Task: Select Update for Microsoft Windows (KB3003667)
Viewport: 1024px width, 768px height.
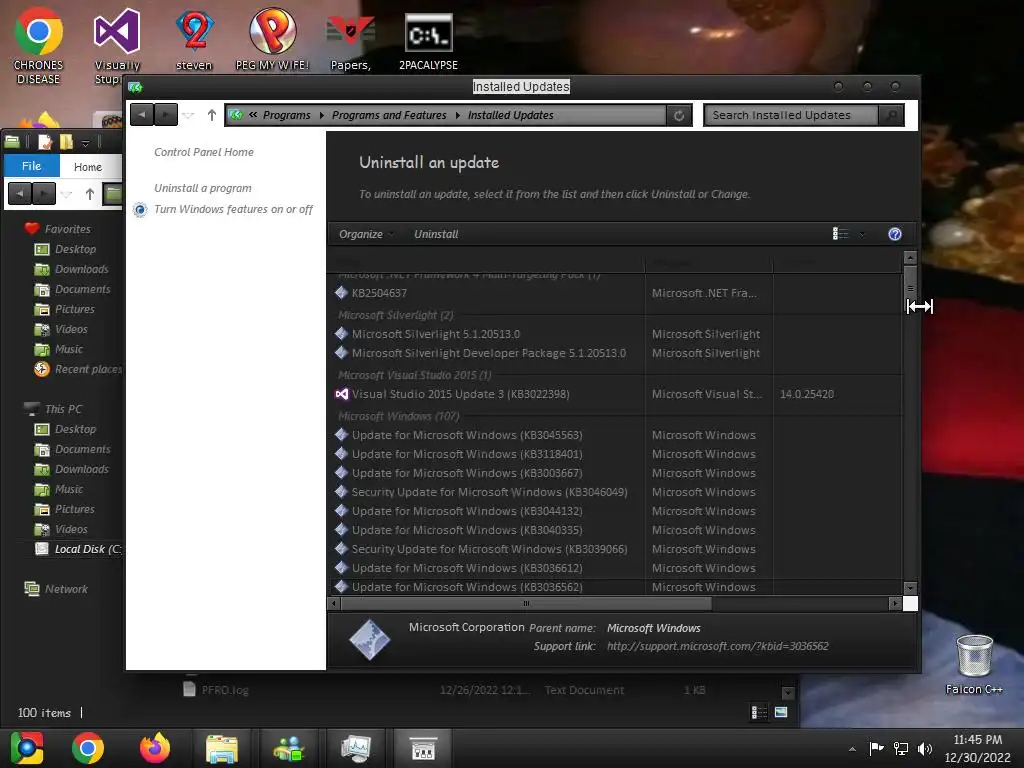Action: 615,473
